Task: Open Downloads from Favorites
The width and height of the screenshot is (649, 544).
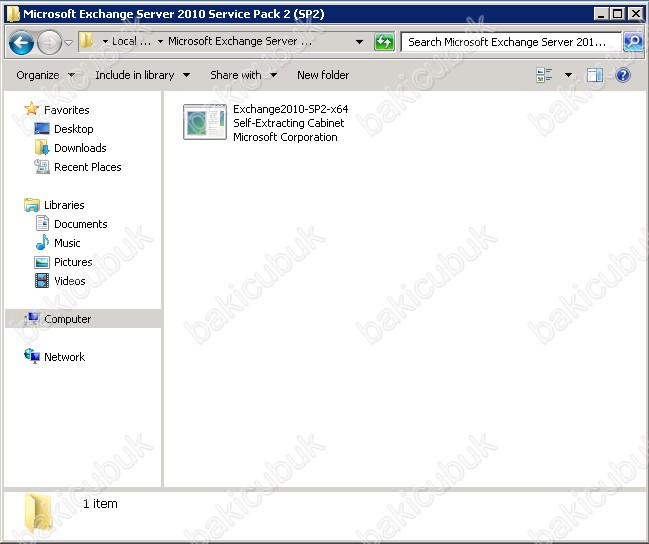Action: 80,148
